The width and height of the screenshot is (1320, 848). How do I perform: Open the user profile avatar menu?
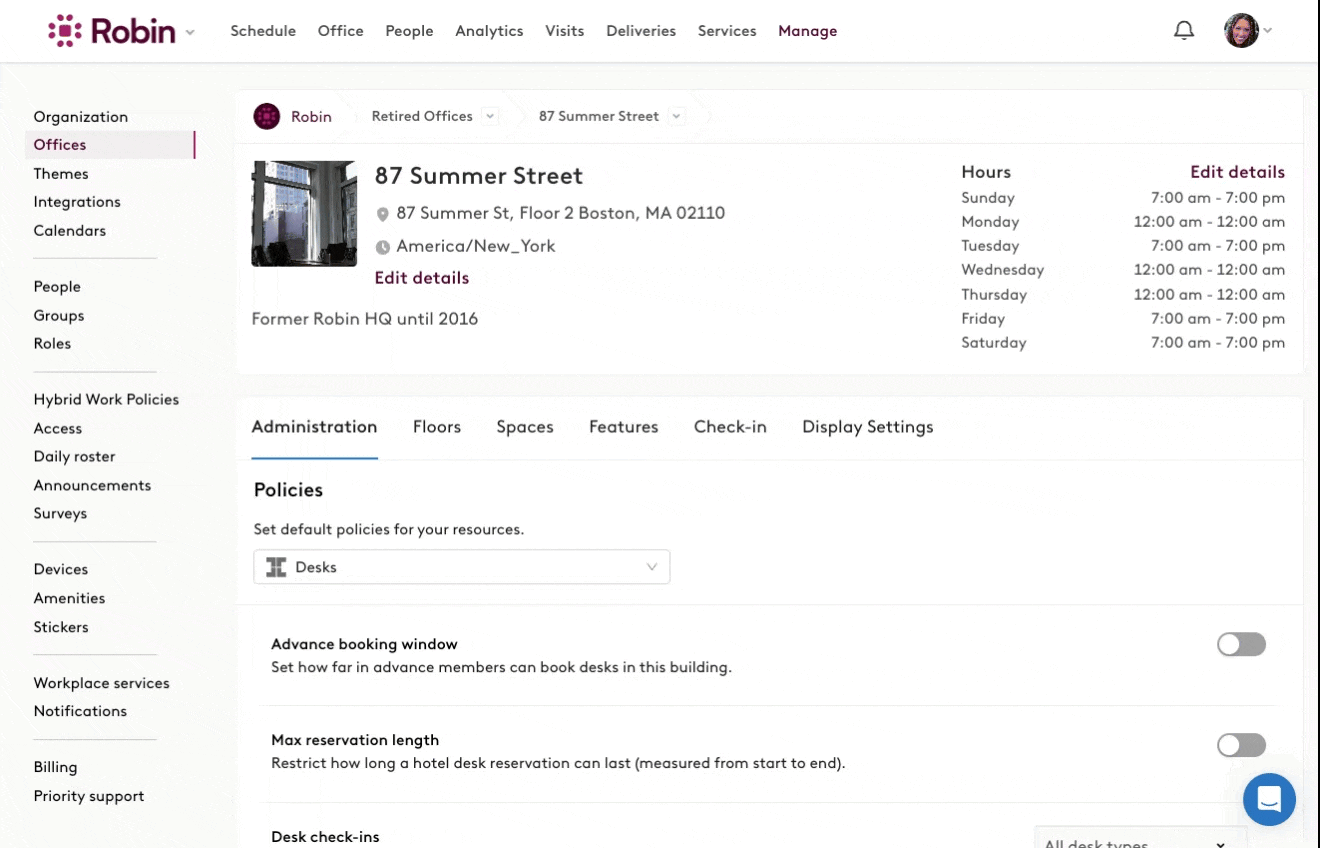pos(1241,31)
